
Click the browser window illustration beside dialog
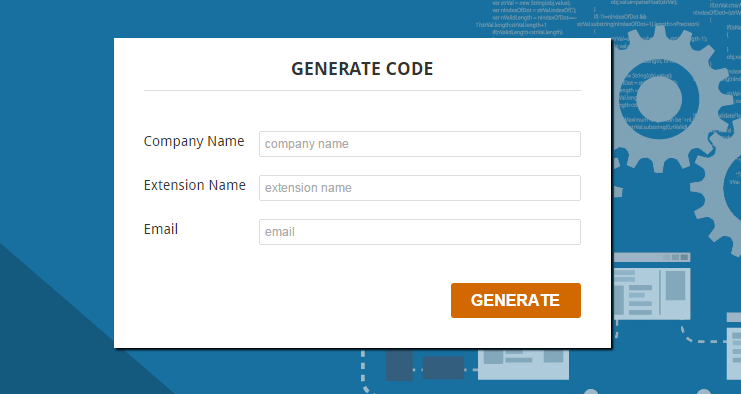click(651, 286)
